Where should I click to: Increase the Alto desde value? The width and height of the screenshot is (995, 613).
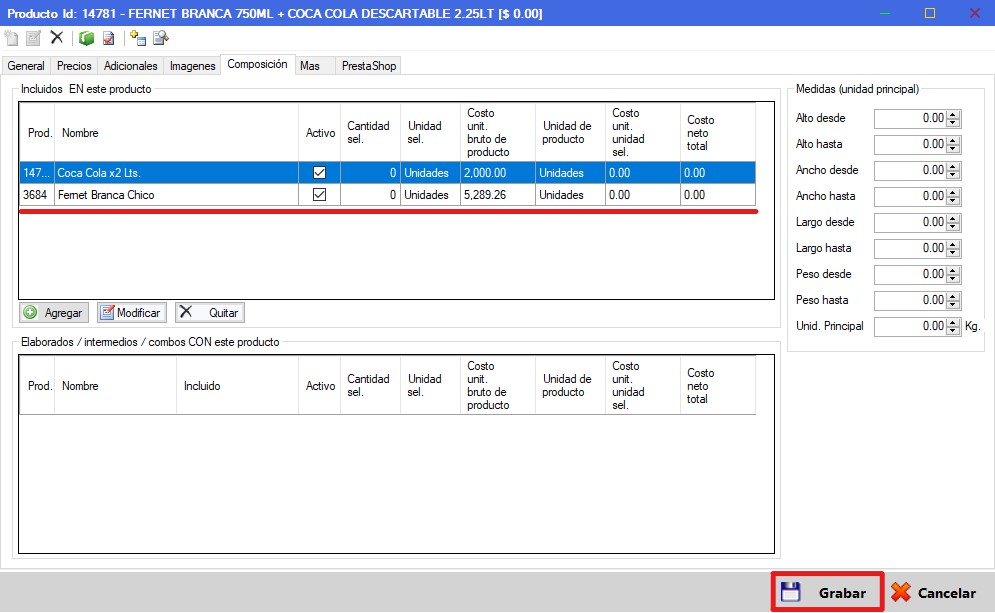coord(953,115)
